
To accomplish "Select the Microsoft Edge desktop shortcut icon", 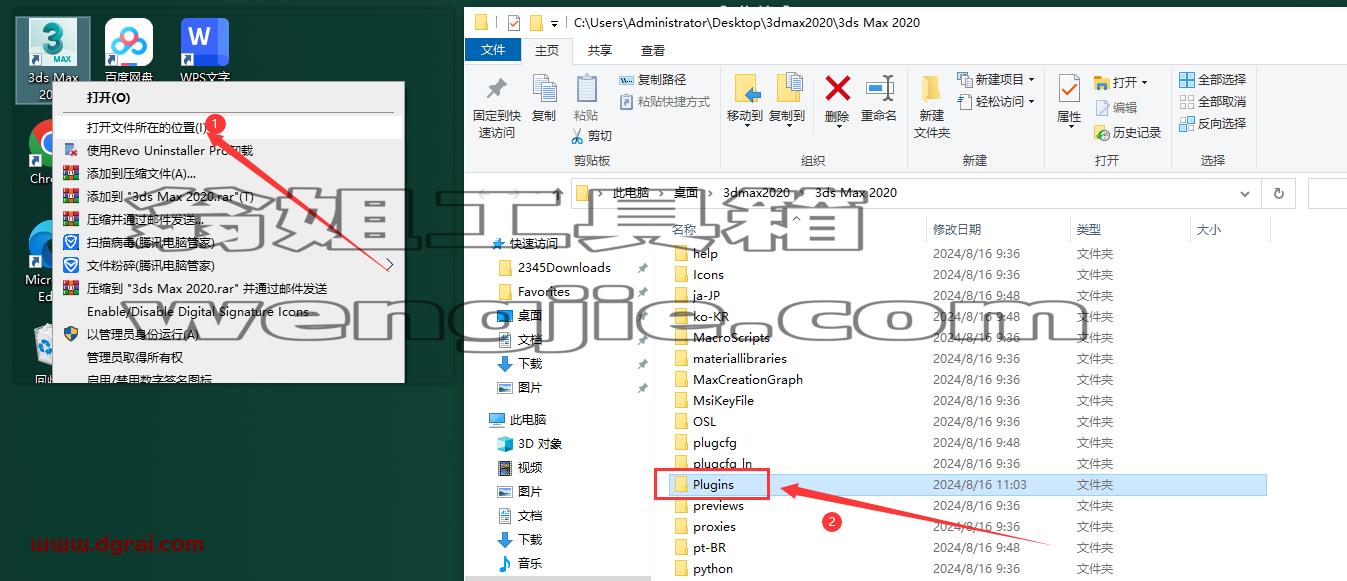I will click(x=42, y=245).
